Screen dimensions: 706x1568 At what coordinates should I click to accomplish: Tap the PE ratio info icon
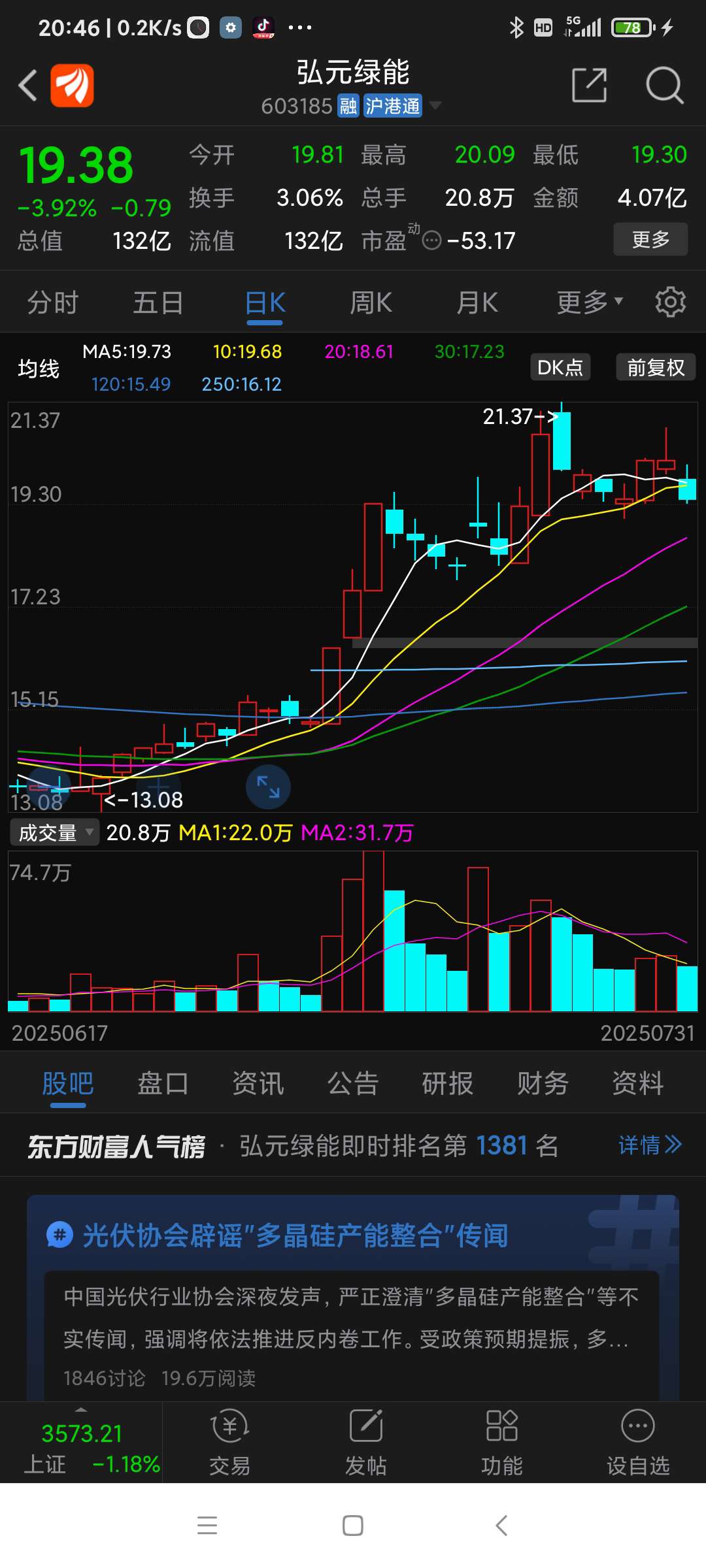(x=431, y=241)
